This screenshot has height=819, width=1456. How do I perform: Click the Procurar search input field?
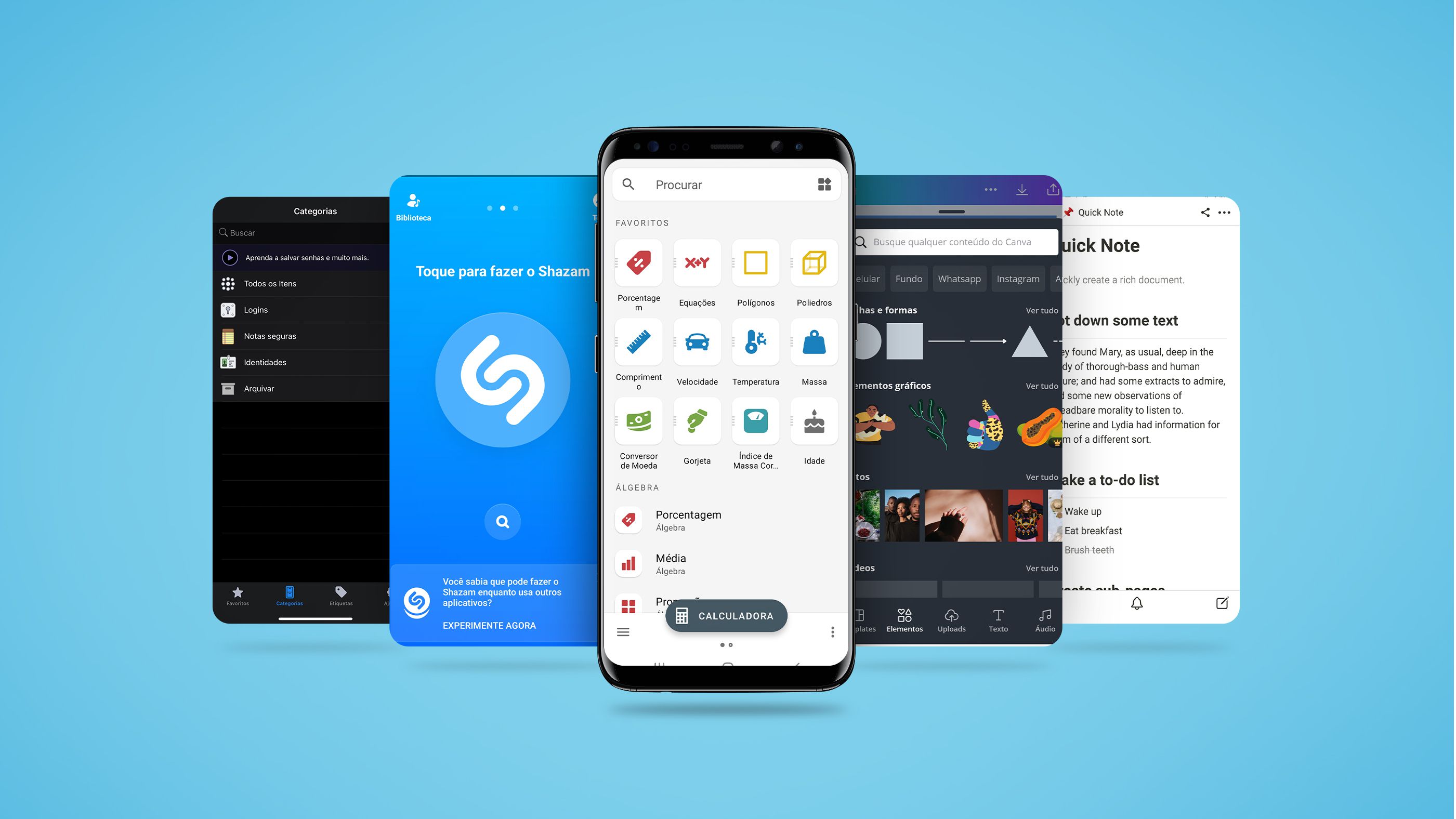point(728,184)
